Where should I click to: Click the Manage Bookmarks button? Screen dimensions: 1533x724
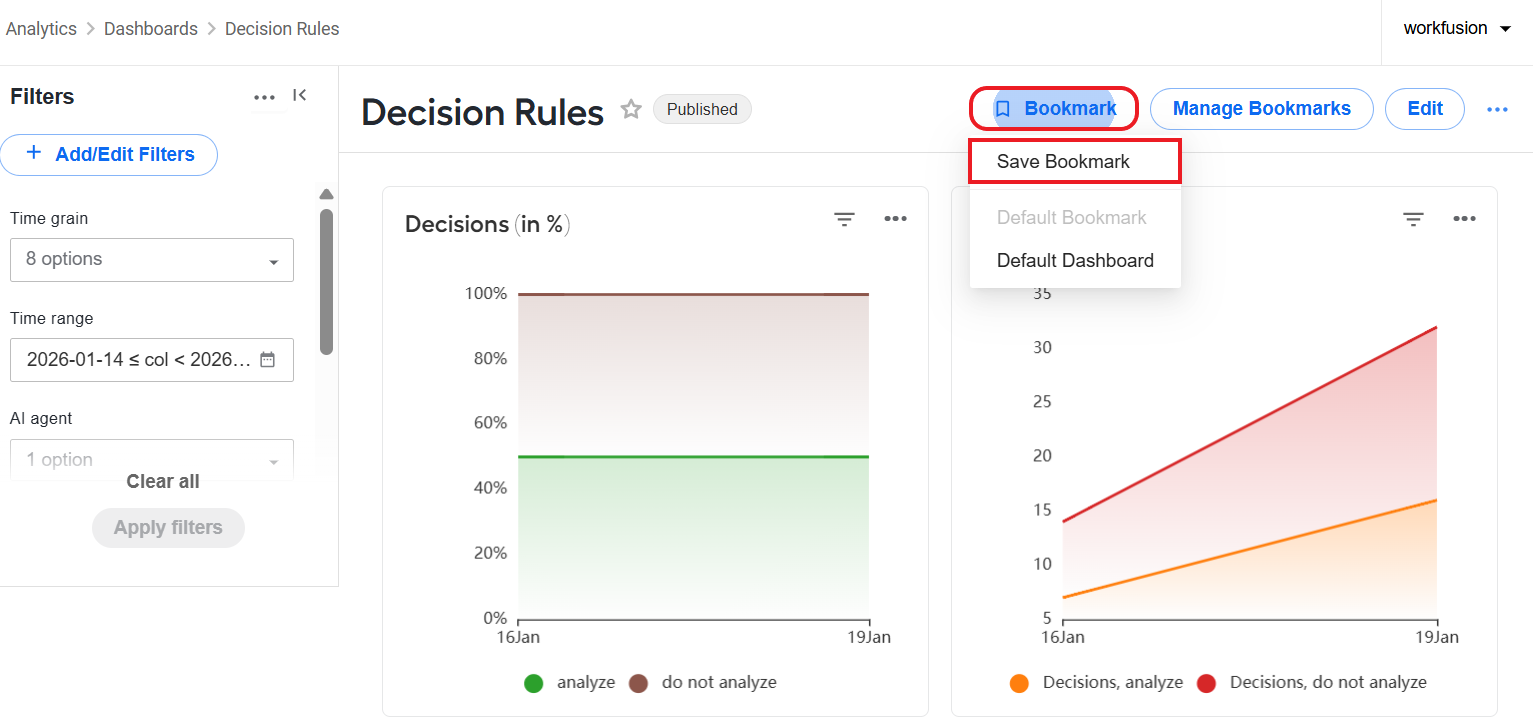pos(1261,109)
